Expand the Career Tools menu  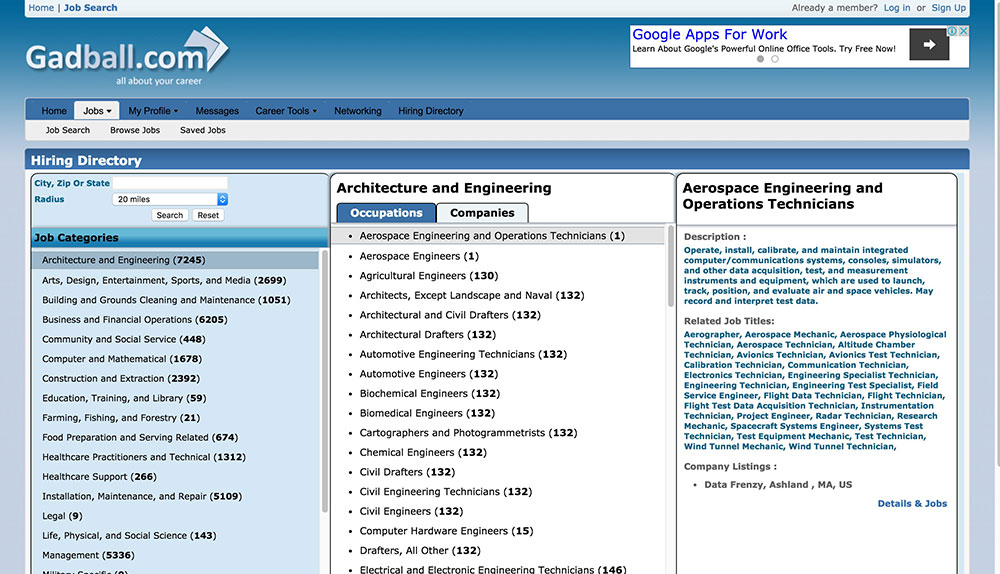pos(286,111)
